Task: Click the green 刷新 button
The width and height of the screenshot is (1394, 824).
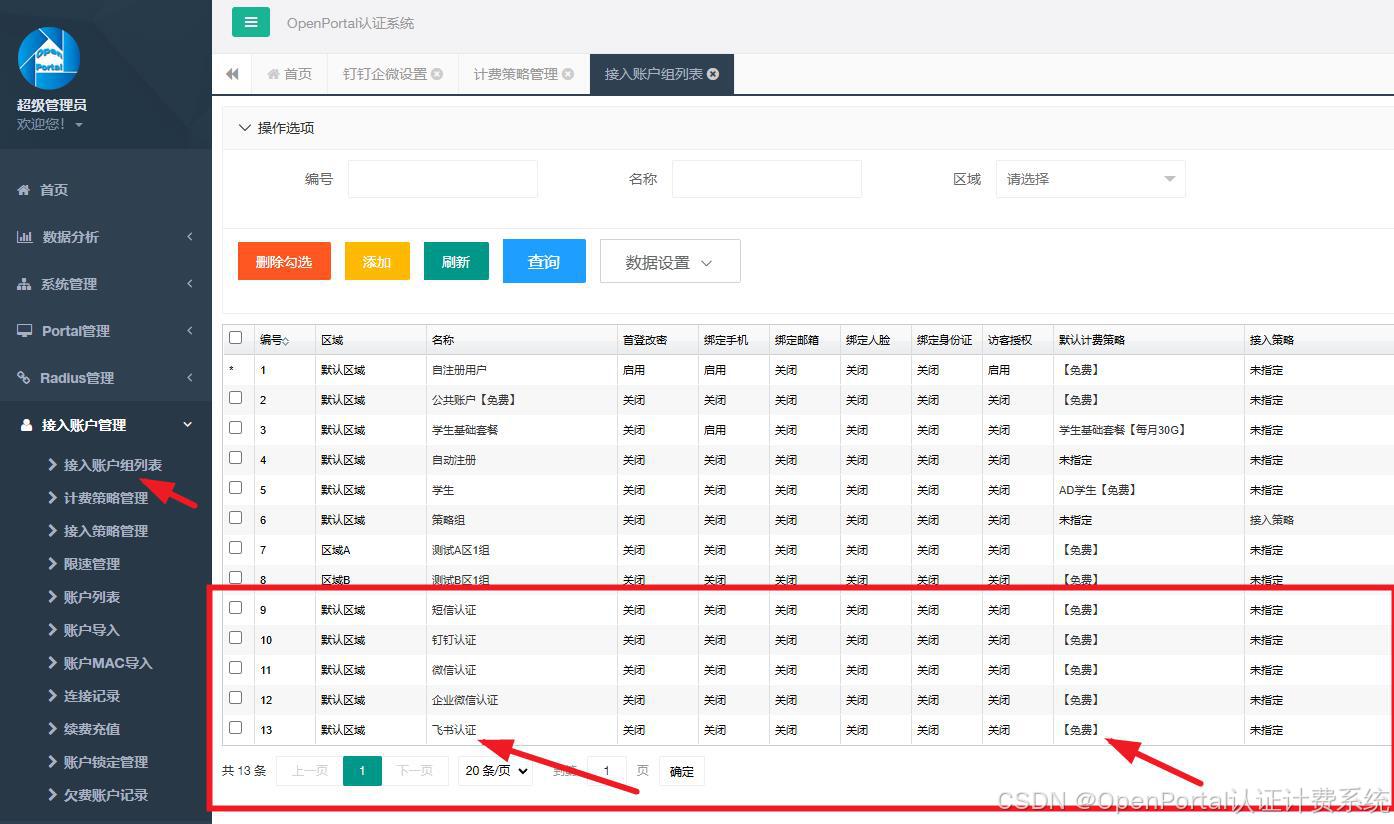Action: (x=456, y=262)
